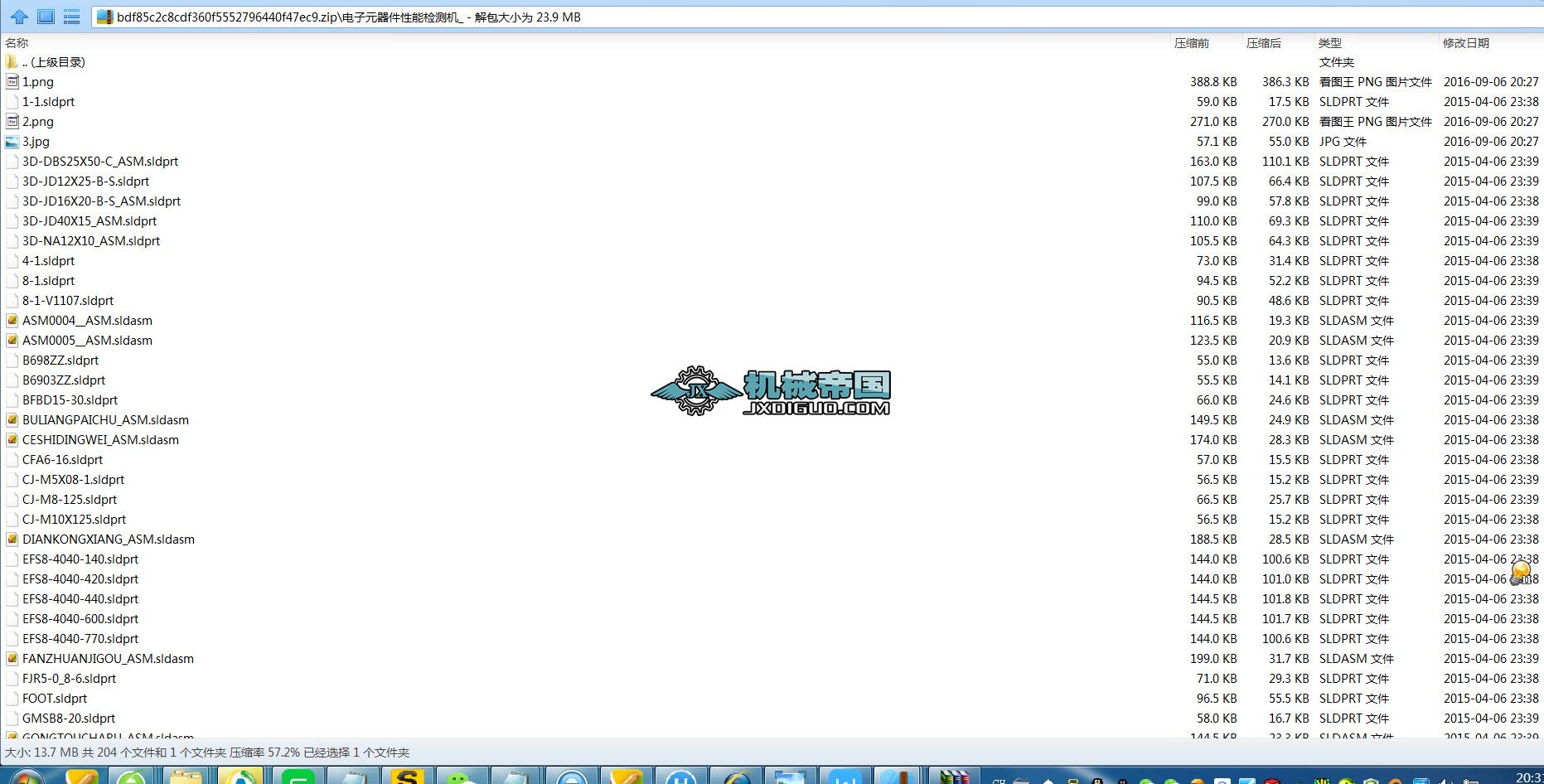Select the file name EFS8-4040-440.sldprt
The height and width of the screenshot is (784, 1544).
80,599
